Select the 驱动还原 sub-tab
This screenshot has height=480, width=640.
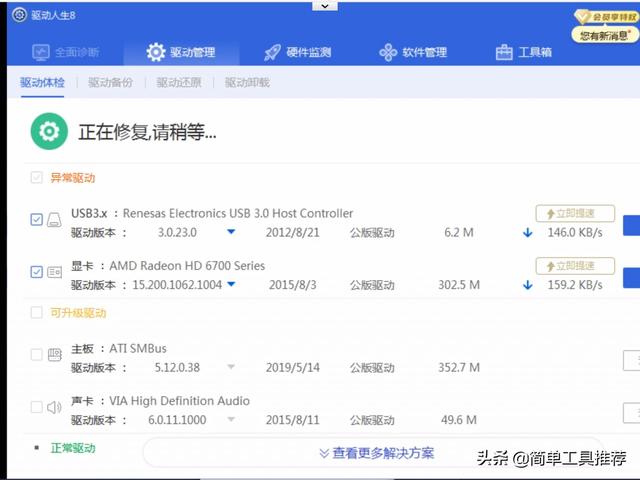tap(179, 82)
